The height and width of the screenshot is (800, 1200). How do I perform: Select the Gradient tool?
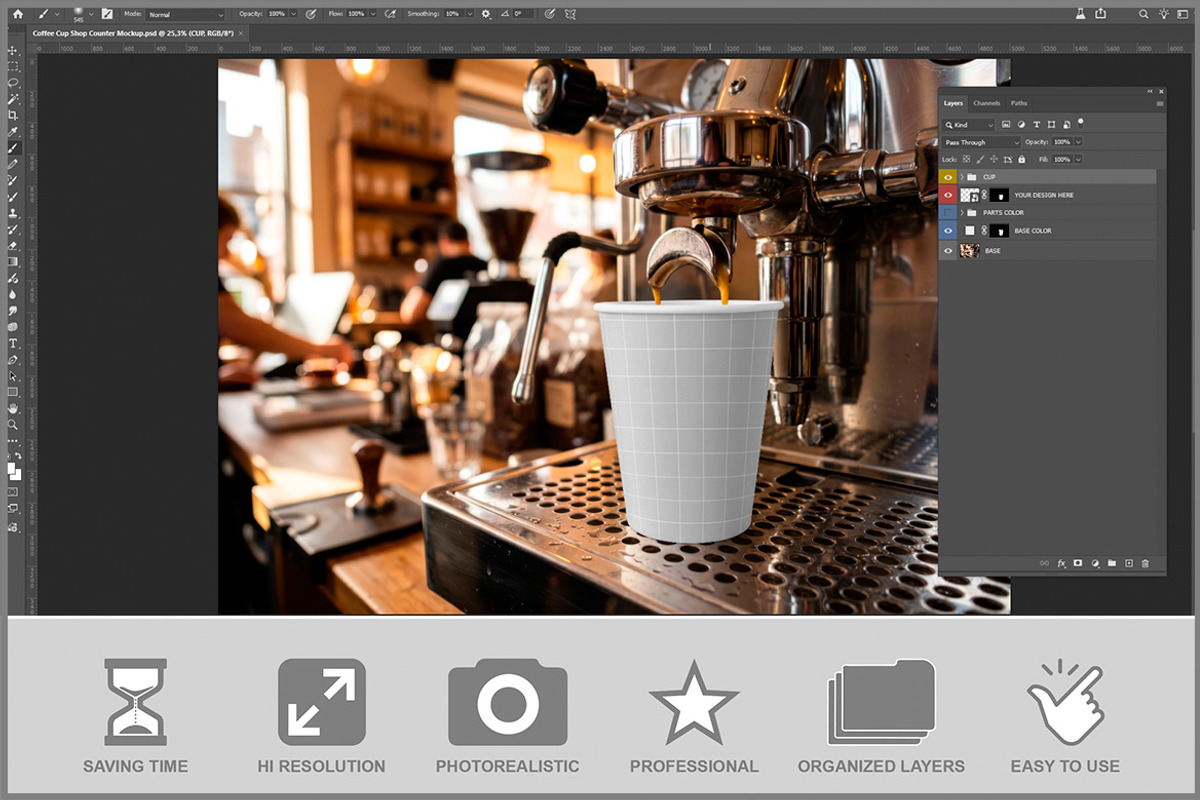[x=13, y=260]
